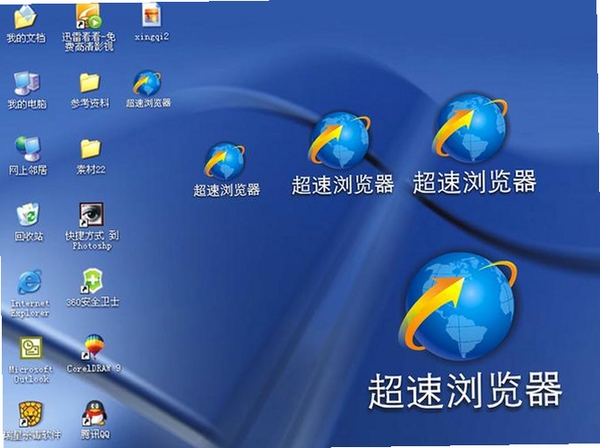
Task: Launch 迅雷看看-免费高清影视 shortcut
Action: click(89, 16)
